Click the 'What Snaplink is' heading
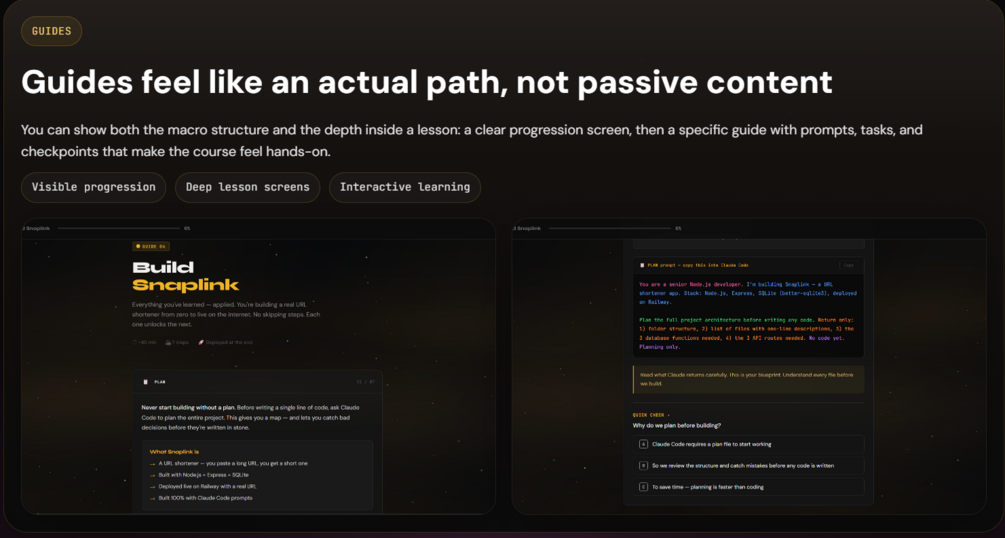 pos(174,451)
